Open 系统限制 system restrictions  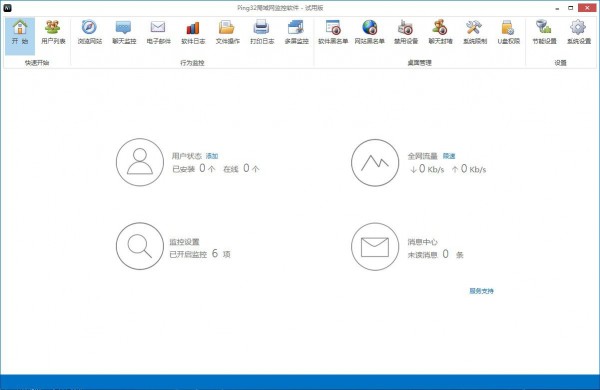pyautogui.click(x=474, y=32)
